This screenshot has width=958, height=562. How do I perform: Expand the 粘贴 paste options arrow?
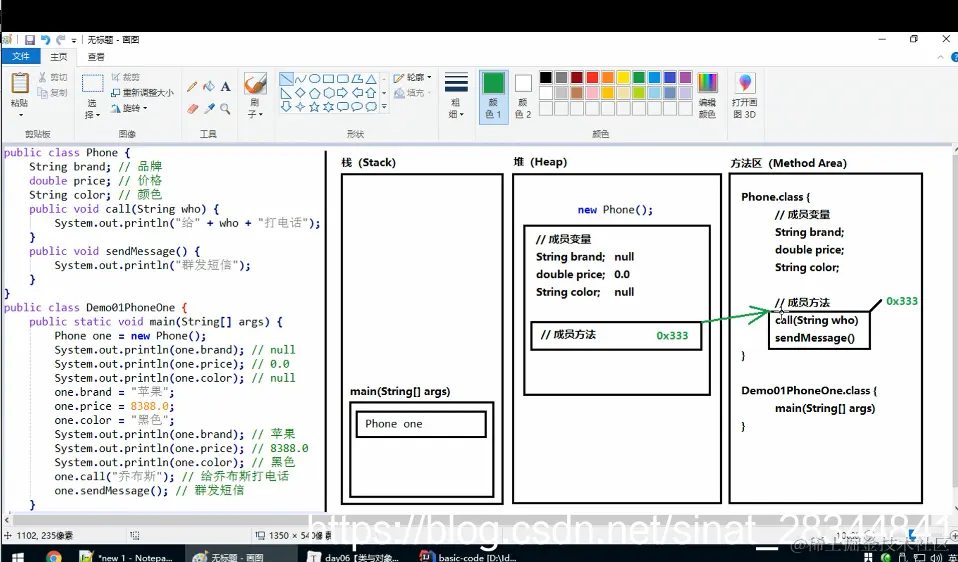click(20, 115)
